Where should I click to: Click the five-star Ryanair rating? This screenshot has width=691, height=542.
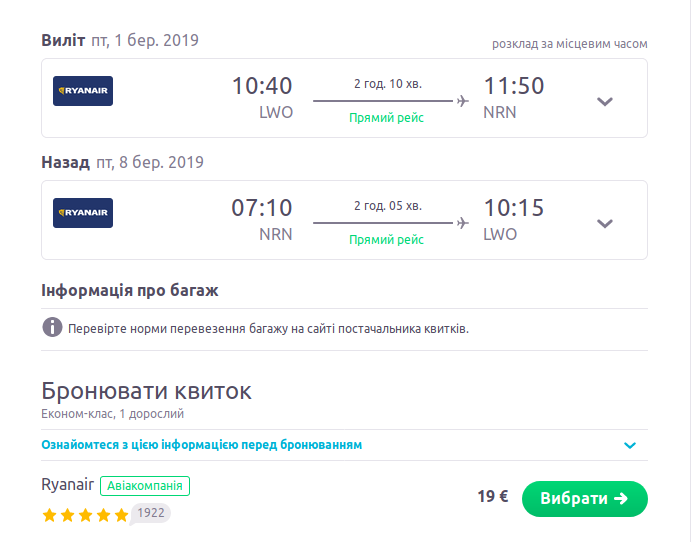tap(85, 515)
